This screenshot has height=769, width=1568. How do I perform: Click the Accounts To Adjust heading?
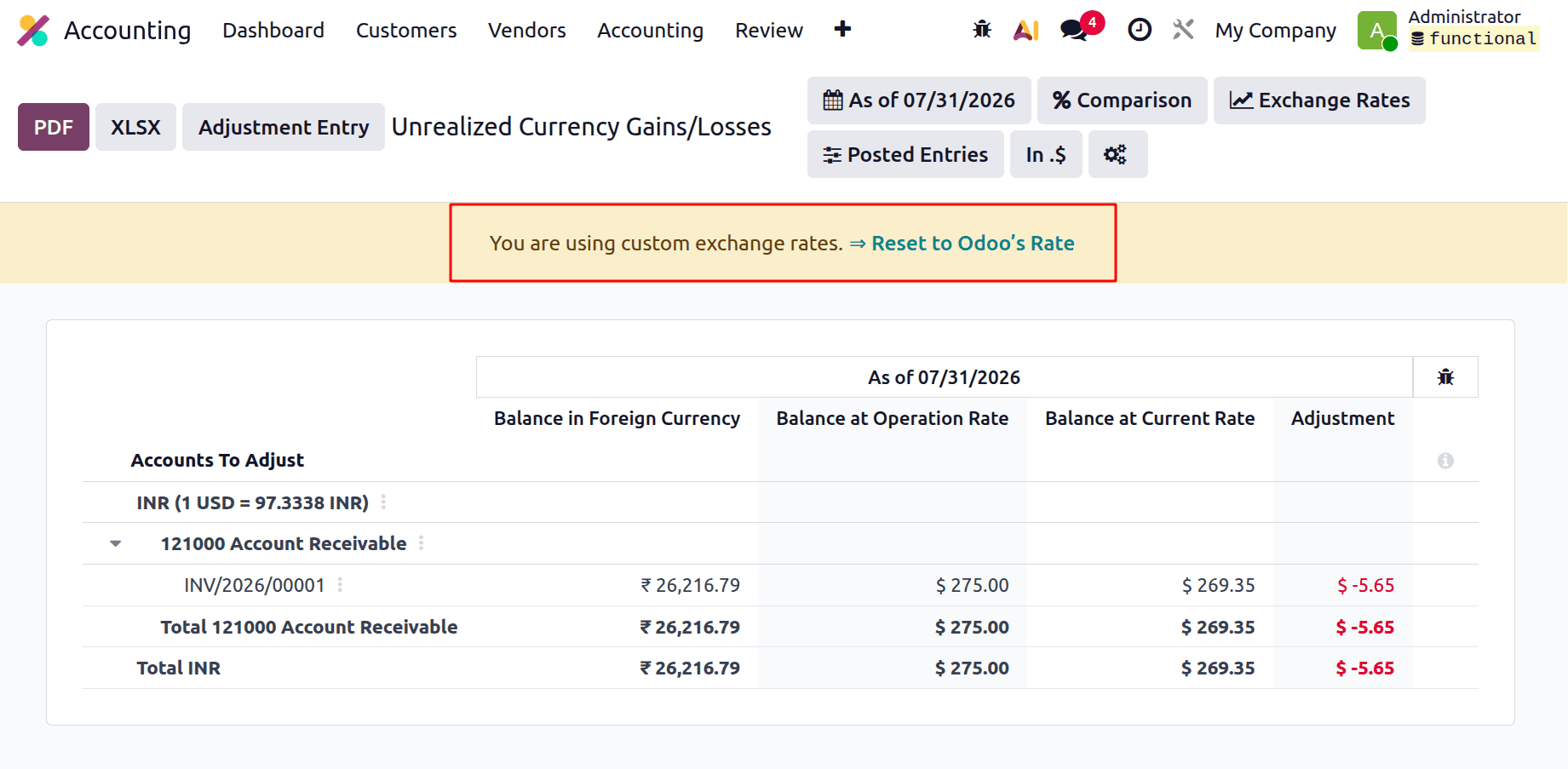[217, 460]
